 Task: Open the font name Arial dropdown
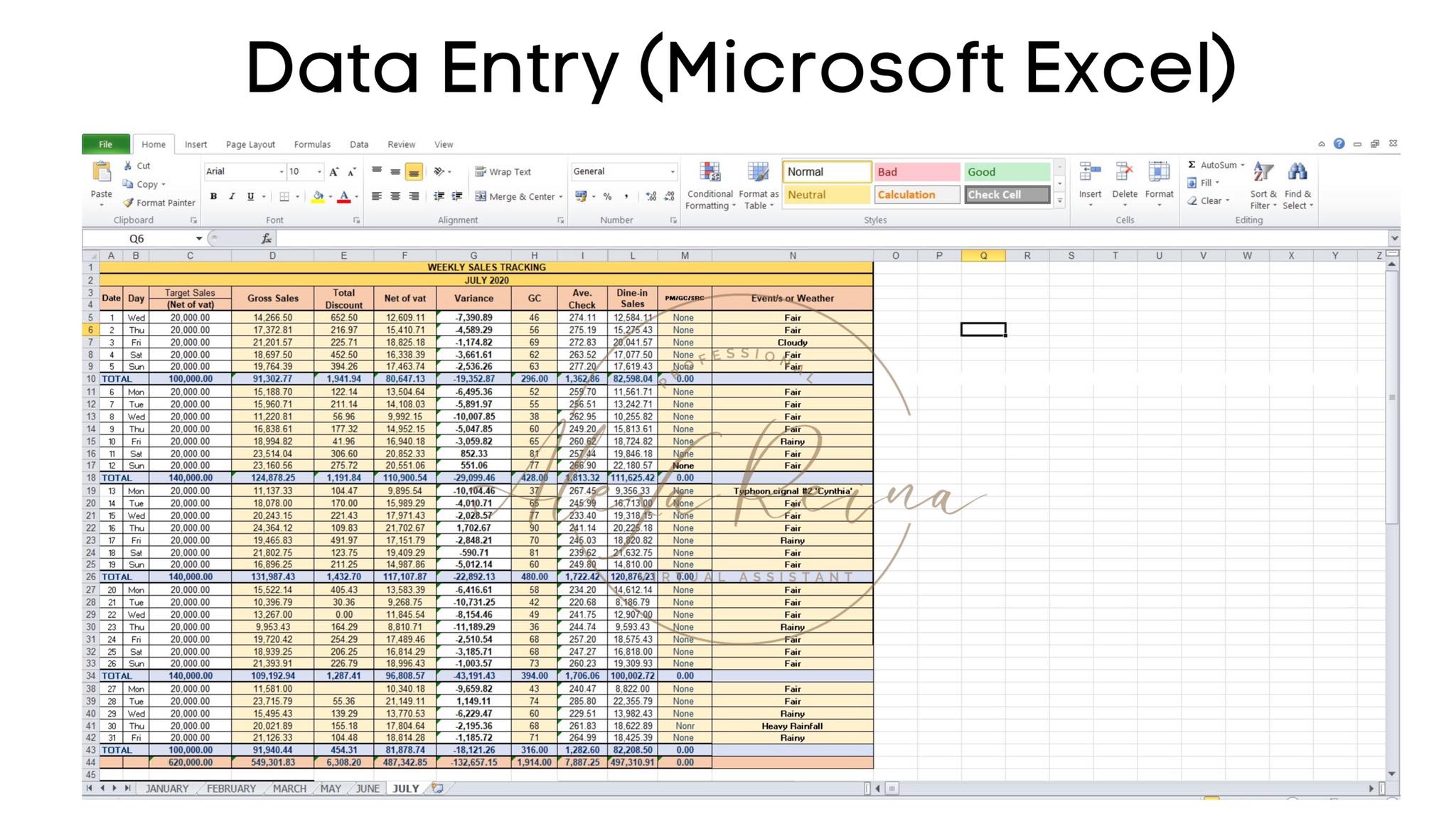pos(282,172)
